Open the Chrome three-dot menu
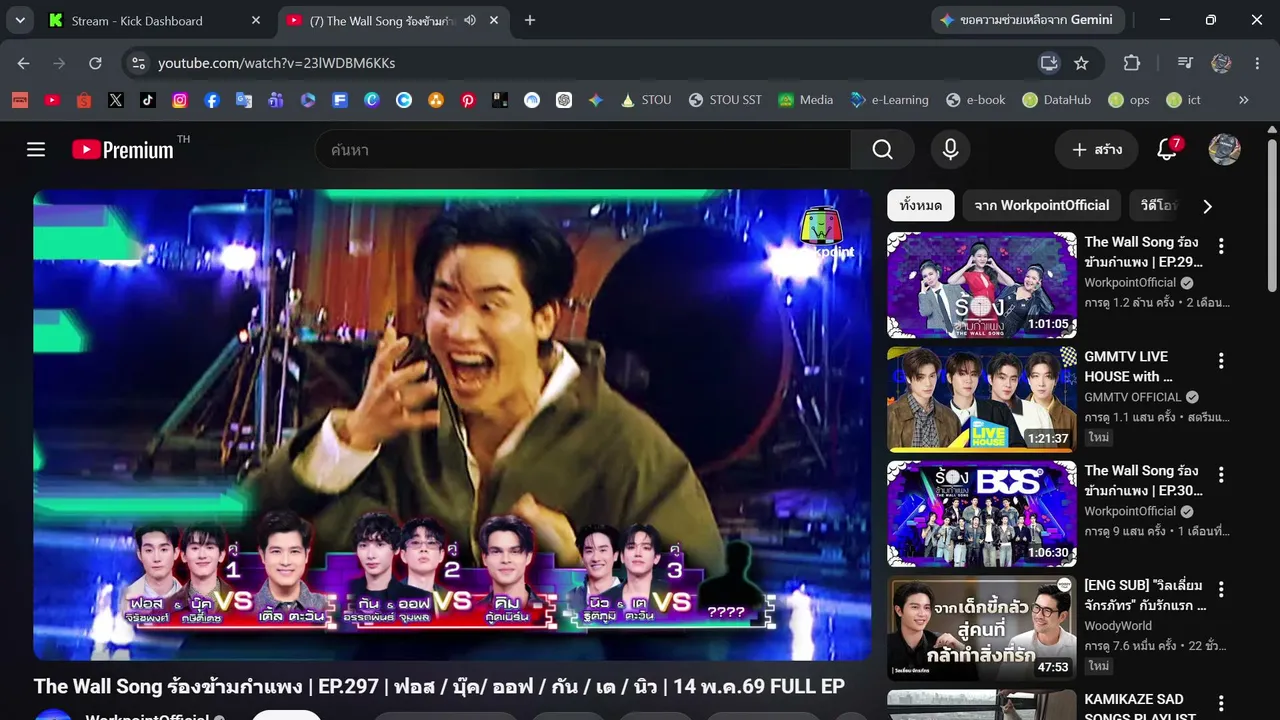The height and width of the screenshot is (720, 1280). (x=1257, y=63)
